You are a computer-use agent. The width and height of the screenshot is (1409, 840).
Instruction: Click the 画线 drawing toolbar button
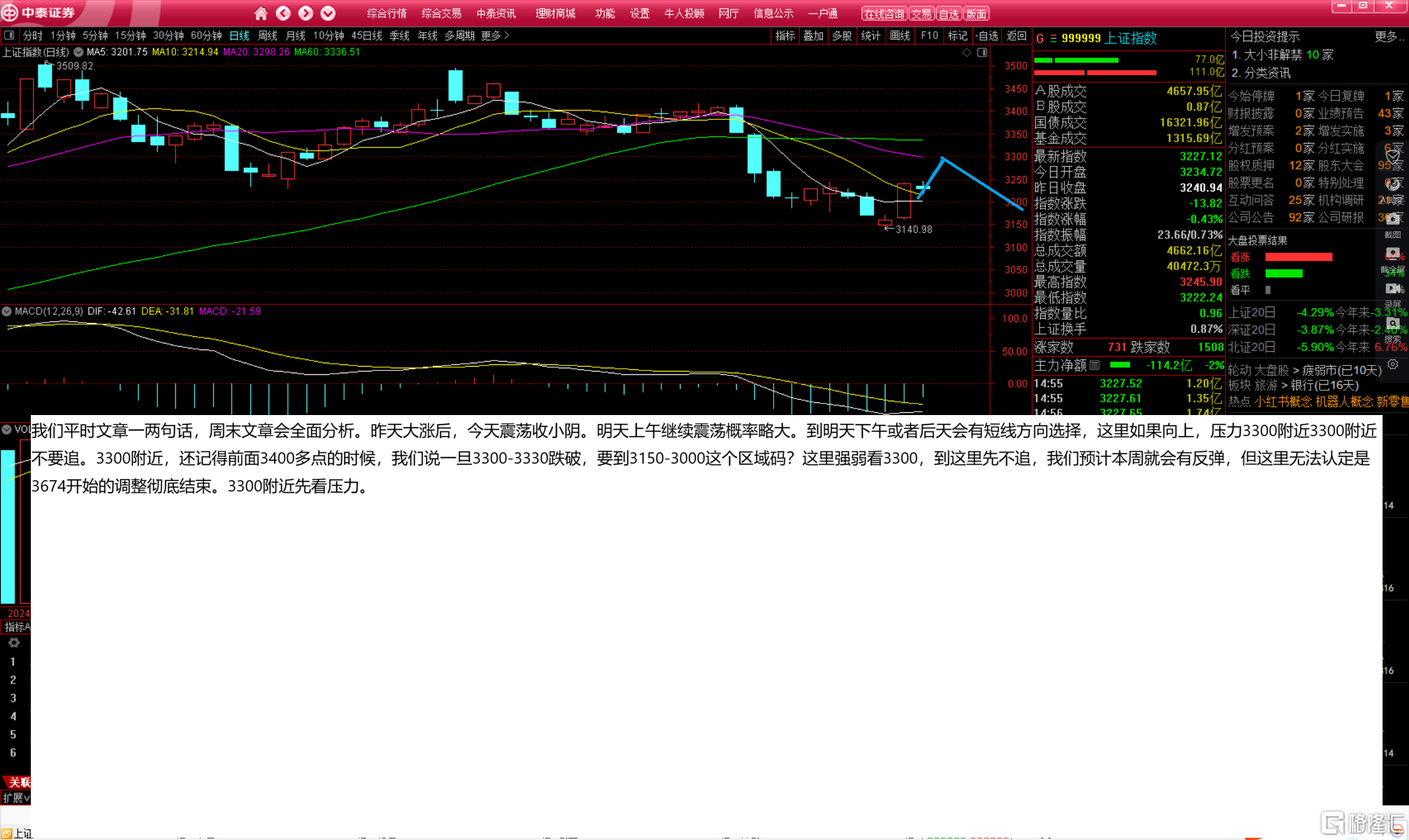[900, 36]
